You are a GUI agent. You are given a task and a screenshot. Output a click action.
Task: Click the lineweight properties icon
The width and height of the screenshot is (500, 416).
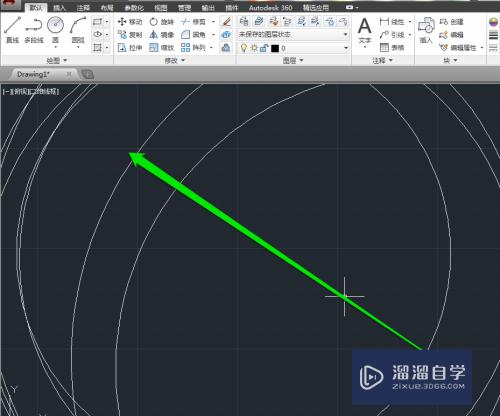pos(493,35)
